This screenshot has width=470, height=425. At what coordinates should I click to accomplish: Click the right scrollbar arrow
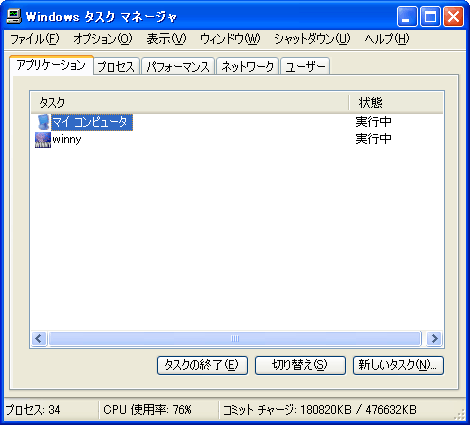click(x=434, y=339)
